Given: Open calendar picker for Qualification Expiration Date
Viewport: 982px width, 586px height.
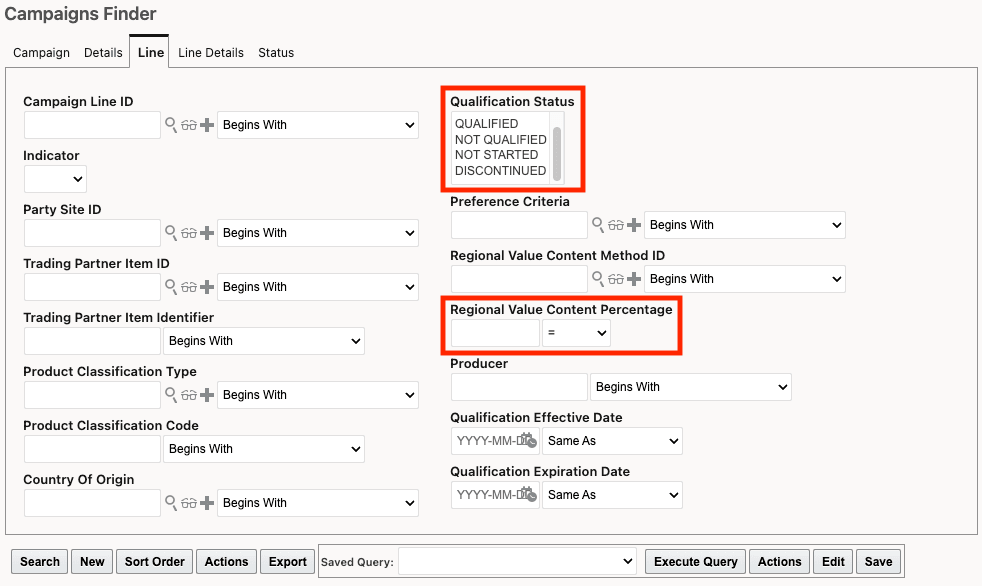Looking at the screenshot, I should [529, 495].
